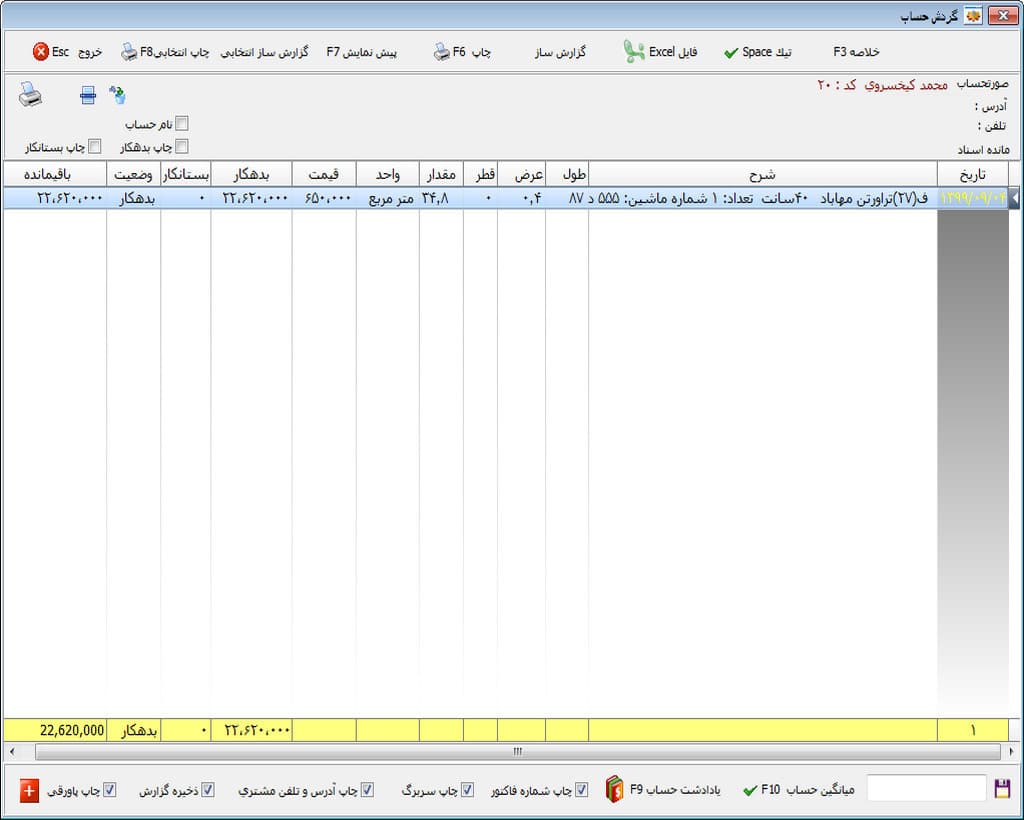Open account notes with the F9 book icon
Image resolution: width=1024 pixels, height=820 pixels.
pyautogui.click(x=662, y=789)
